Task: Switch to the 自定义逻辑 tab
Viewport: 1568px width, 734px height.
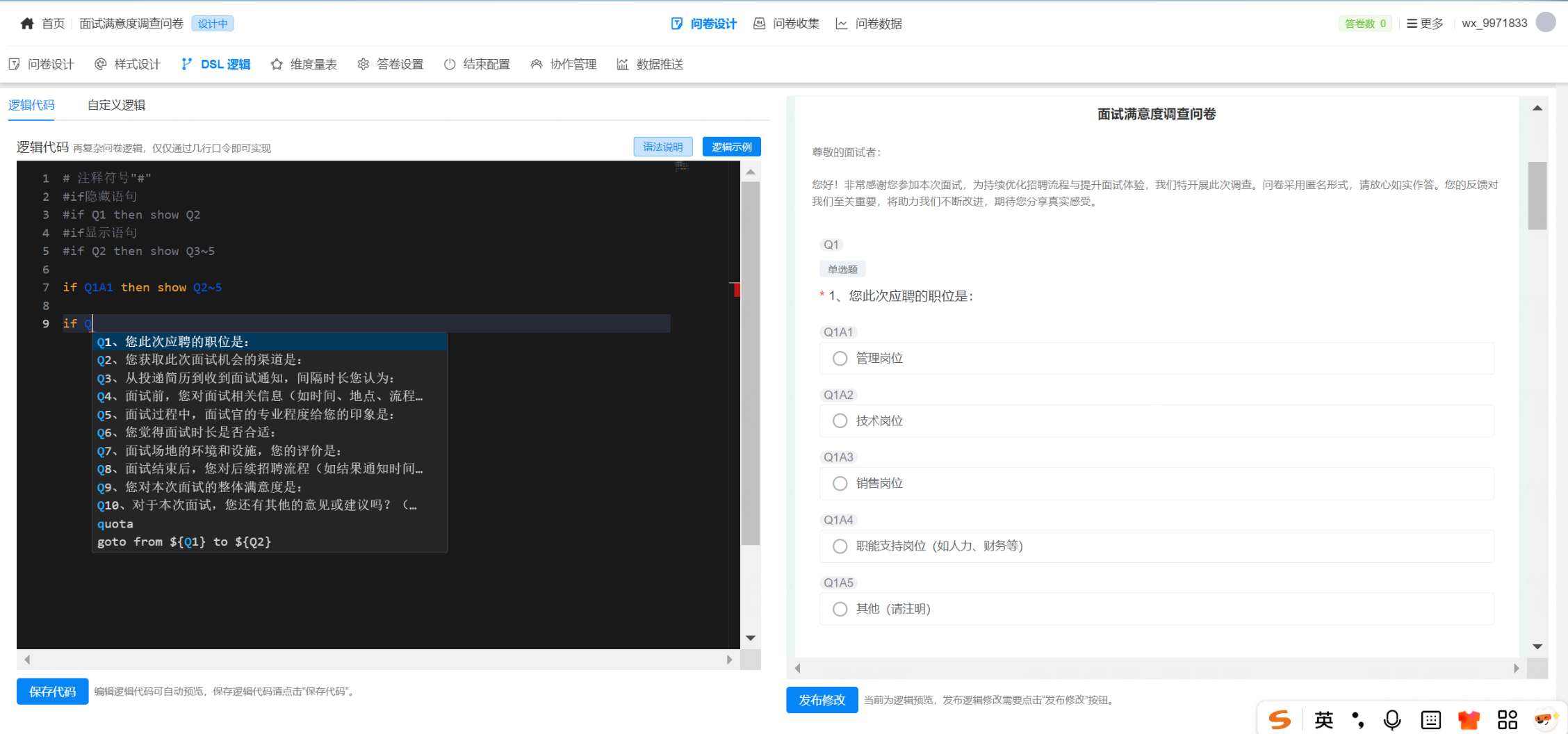Action: 116,105
